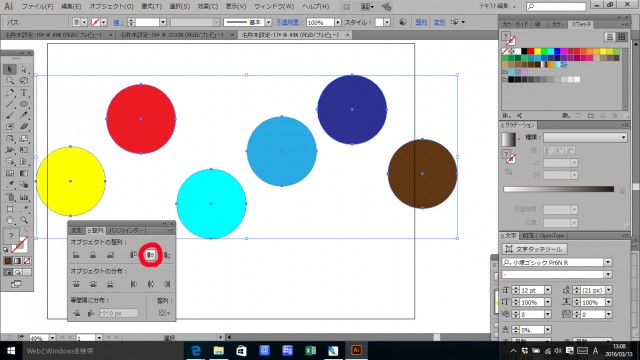This screenshot has height=360, width=640.
Task: Select the Magic Wand tool
Action: pos(10,81)
